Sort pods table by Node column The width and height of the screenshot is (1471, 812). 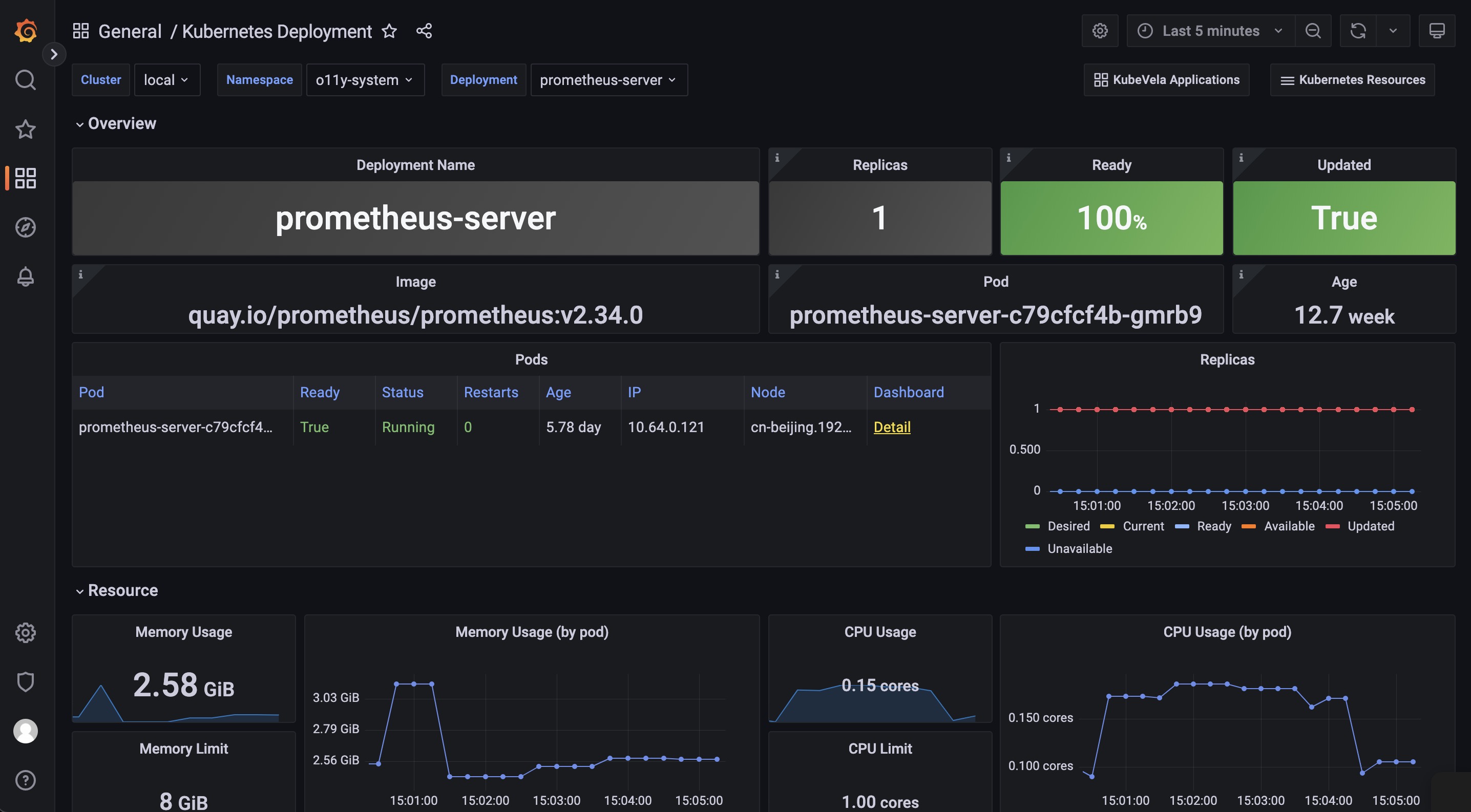pos(768,392)
